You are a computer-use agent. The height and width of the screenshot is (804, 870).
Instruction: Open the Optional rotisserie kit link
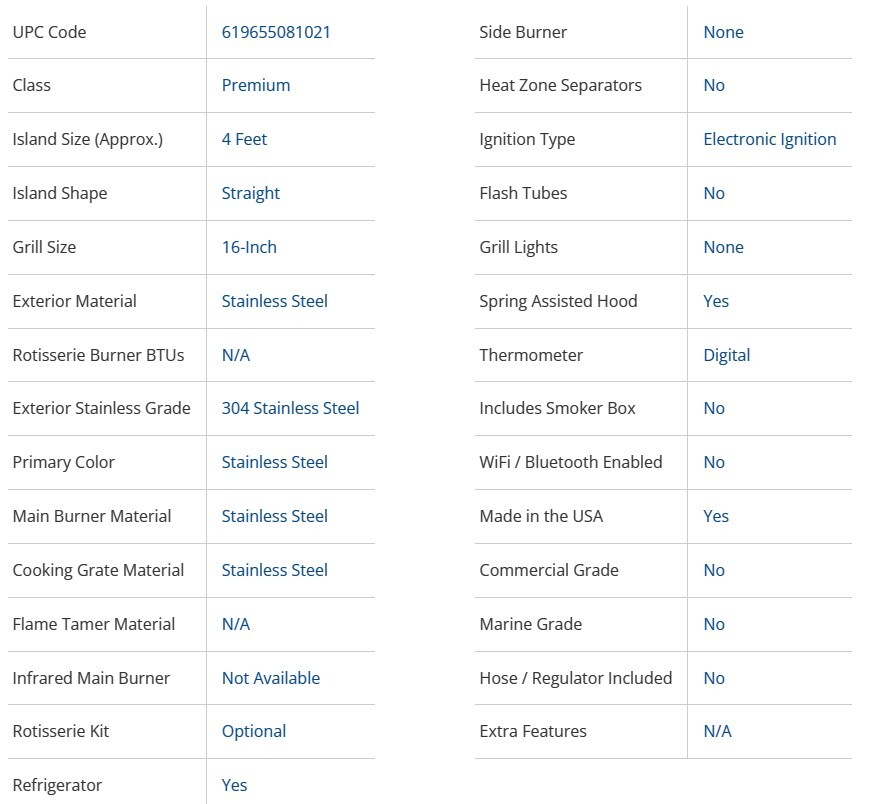coord(254,731)
